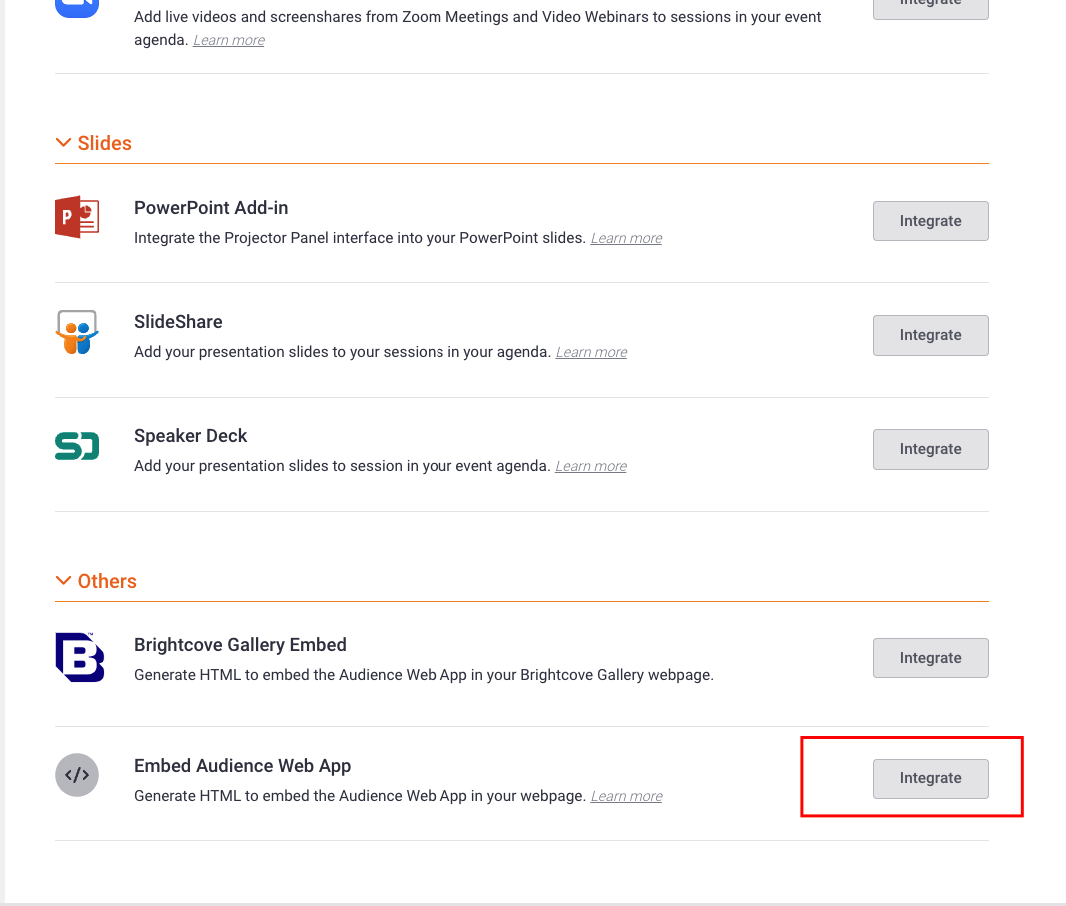
Task: Open Learn more link for SlideShare
Action: [x=591, y=352]
